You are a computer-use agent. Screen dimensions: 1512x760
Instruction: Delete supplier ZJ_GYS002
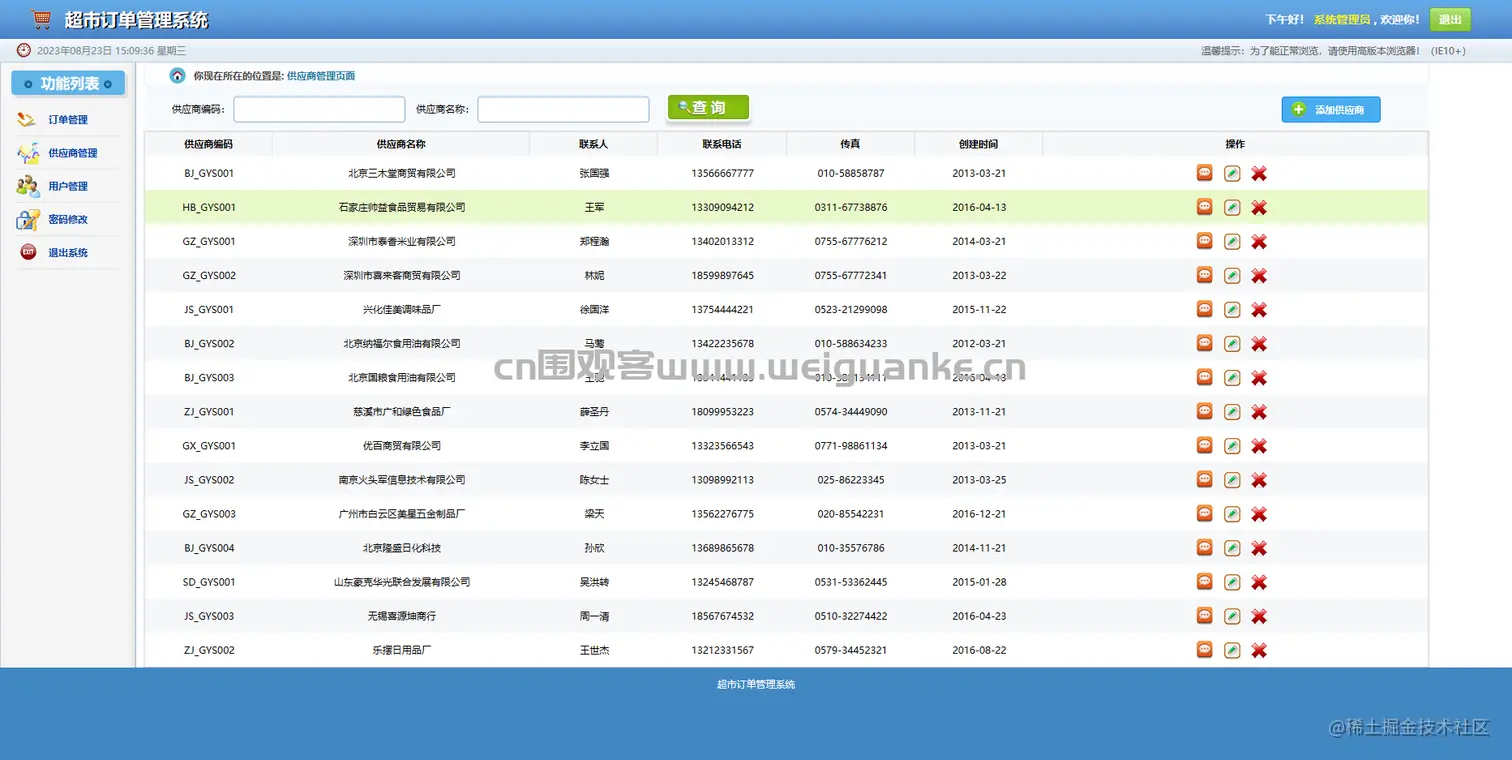point(1259,649)
